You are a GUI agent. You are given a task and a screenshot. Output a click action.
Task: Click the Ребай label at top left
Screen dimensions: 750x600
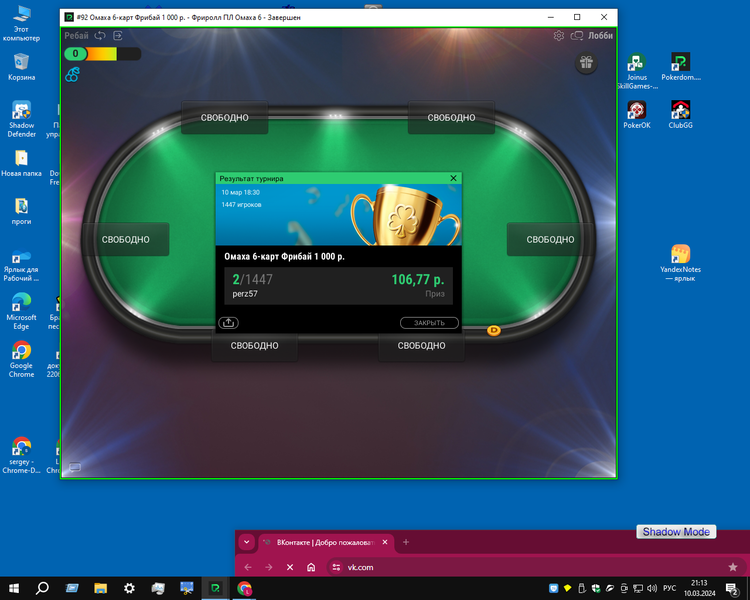pos(76,36)
